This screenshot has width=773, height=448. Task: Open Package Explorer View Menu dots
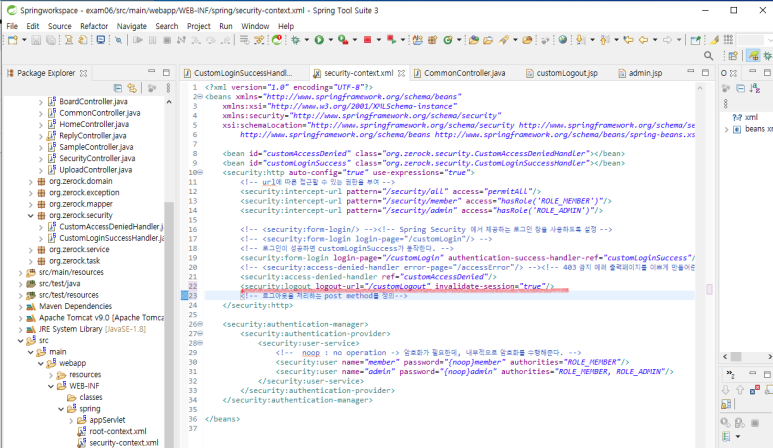click(x=168, y=88)
